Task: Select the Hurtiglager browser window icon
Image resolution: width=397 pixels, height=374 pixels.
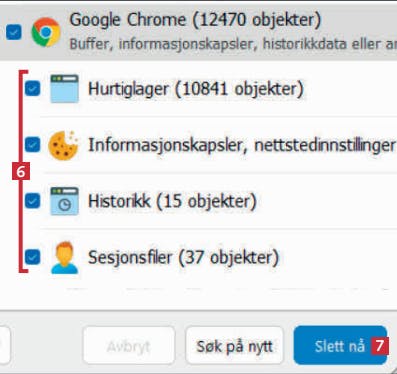Action: pos(64,89)
